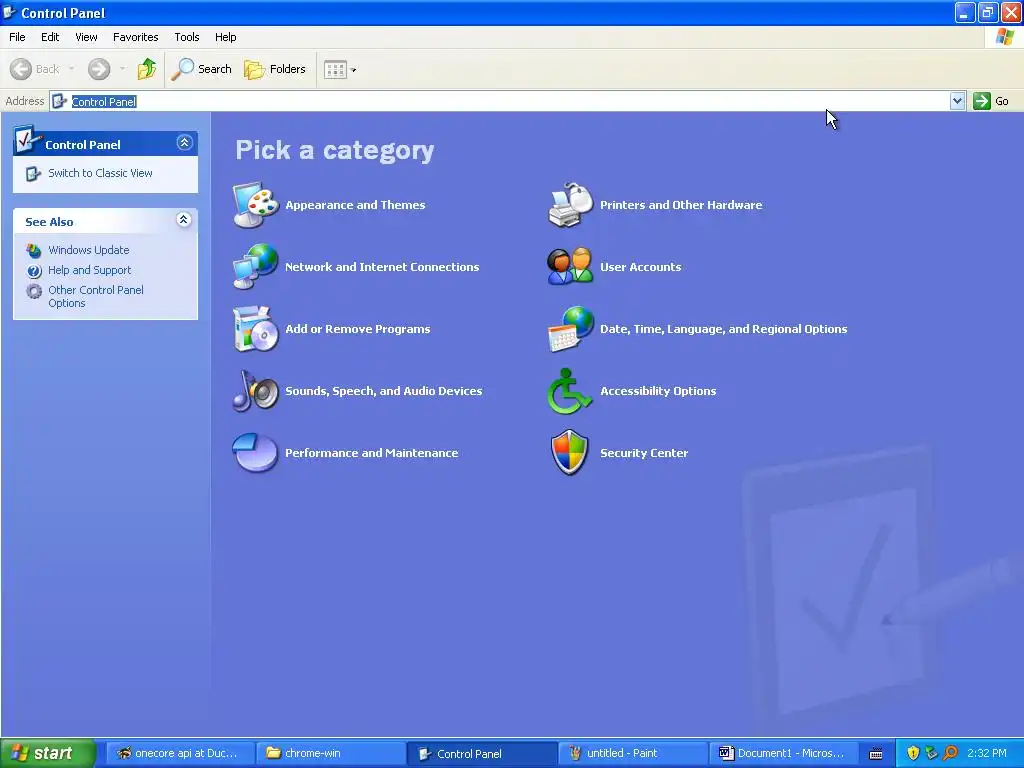Click the security shield tray icon
This screenshot has width=1024, height=768.
click(913, 754)
